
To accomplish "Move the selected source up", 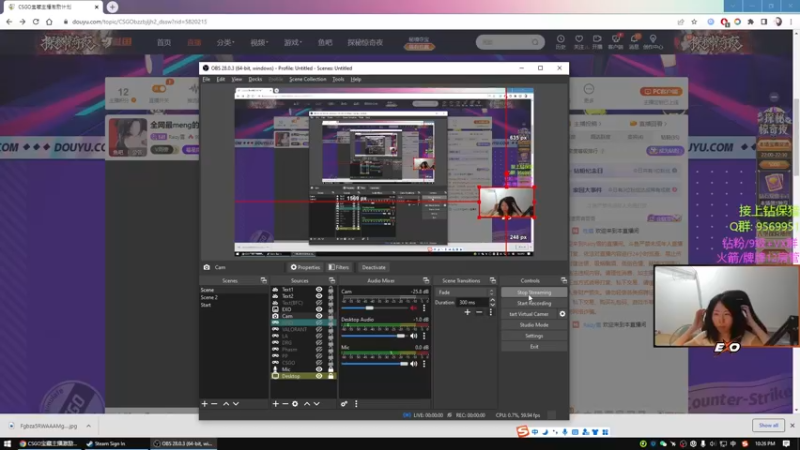I will pyautogui.click(x=307, y=404).
